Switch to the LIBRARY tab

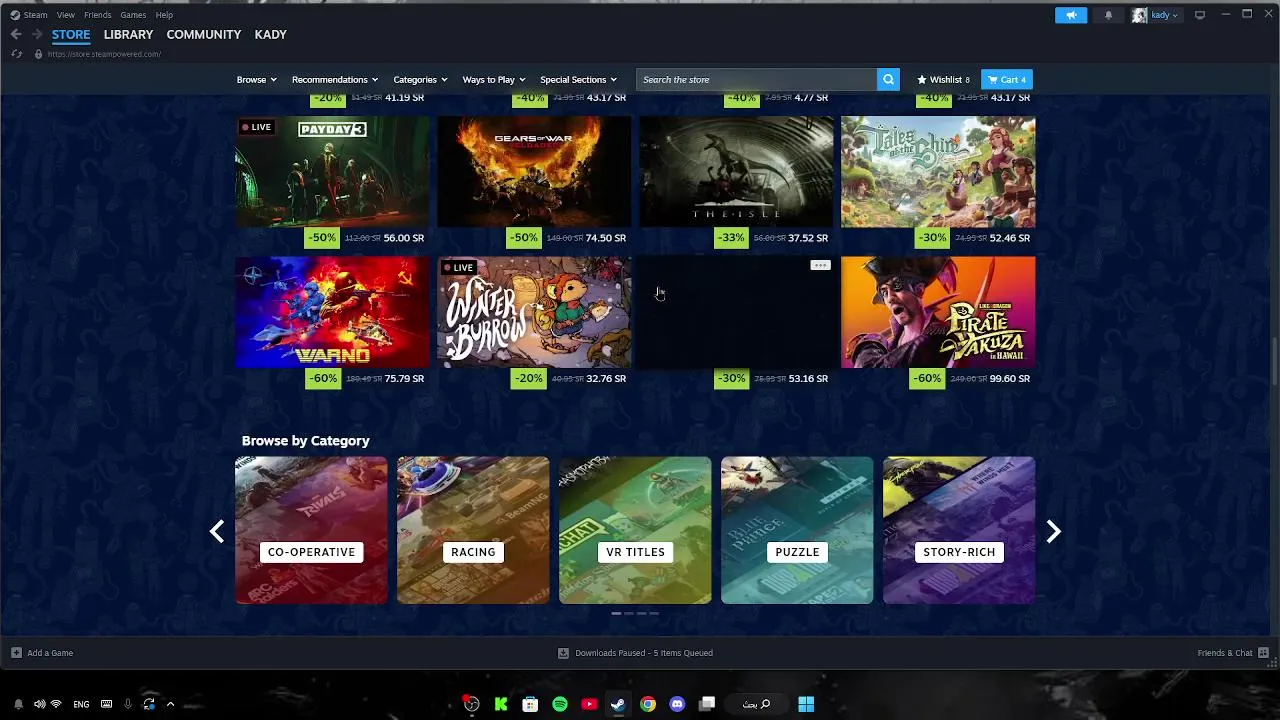pyautogui.click(x=128, y=34)
